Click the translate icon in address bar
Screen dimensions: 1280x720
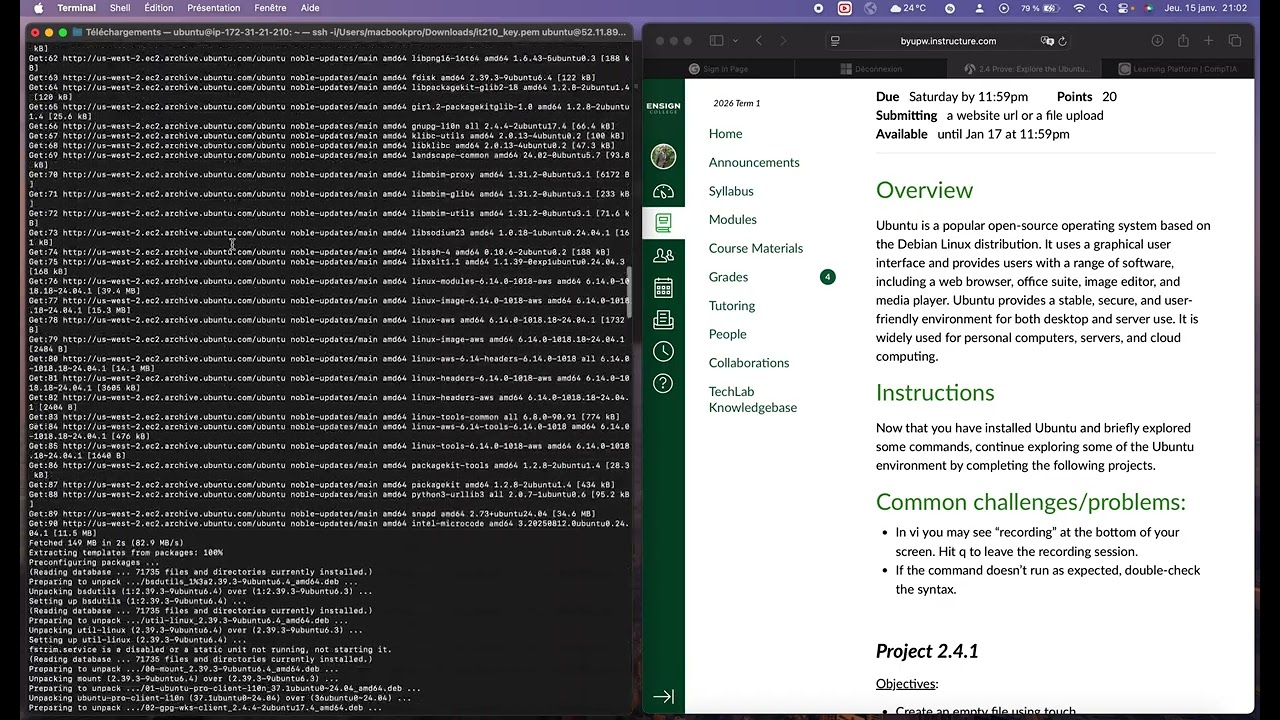pyautogui.click(x=1047, y=41)
